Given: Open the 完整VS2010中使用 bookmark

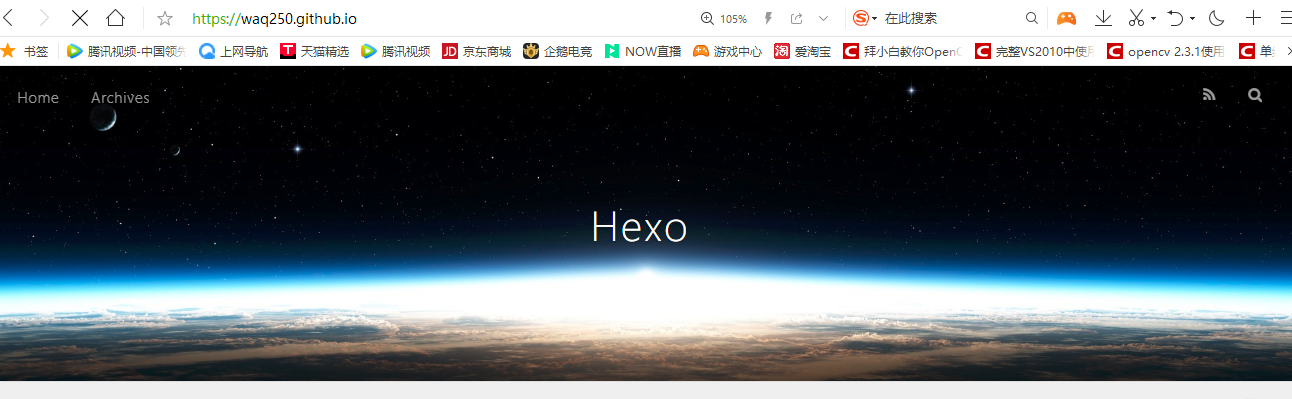Looking at the screenshot, I should click(x=1035, y=51).
